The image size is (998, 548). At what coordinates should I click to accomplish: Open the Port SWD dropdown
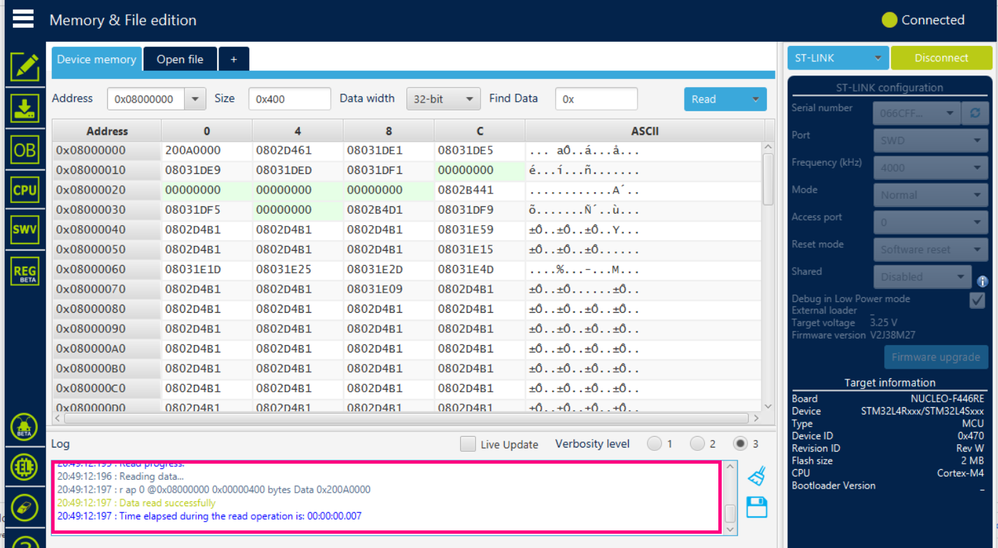click(930, 141)
